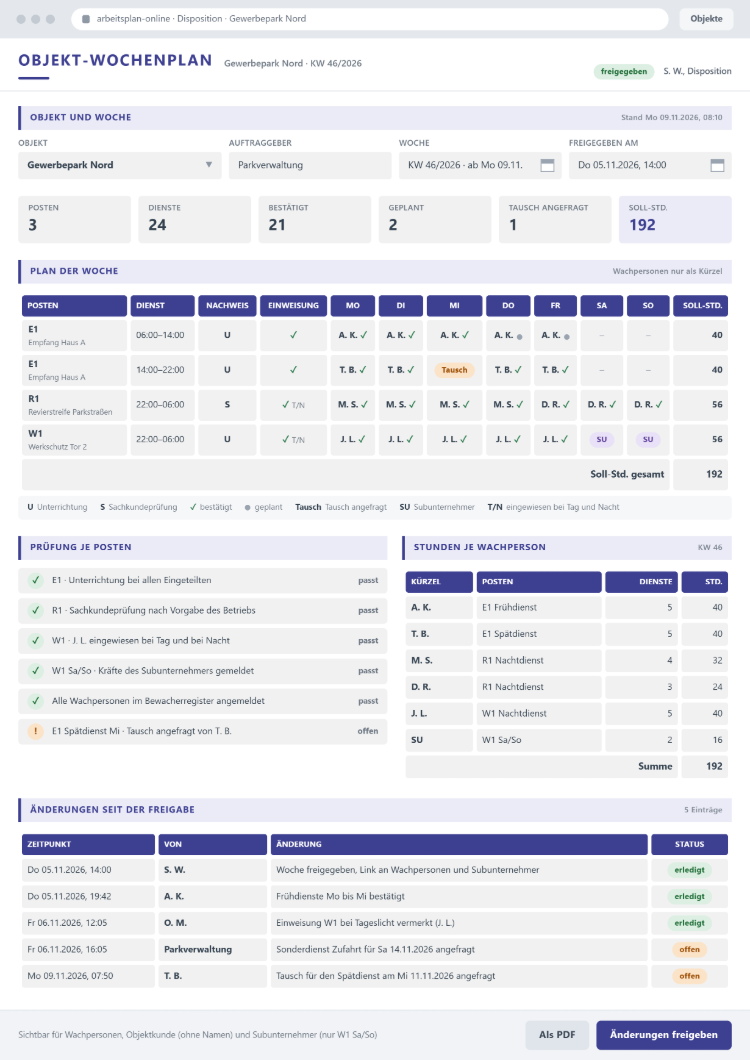This screenshot has height=1060, width=750.
Task: Open the Freigegeben am date picker field
Action: [x=650, y=165]
